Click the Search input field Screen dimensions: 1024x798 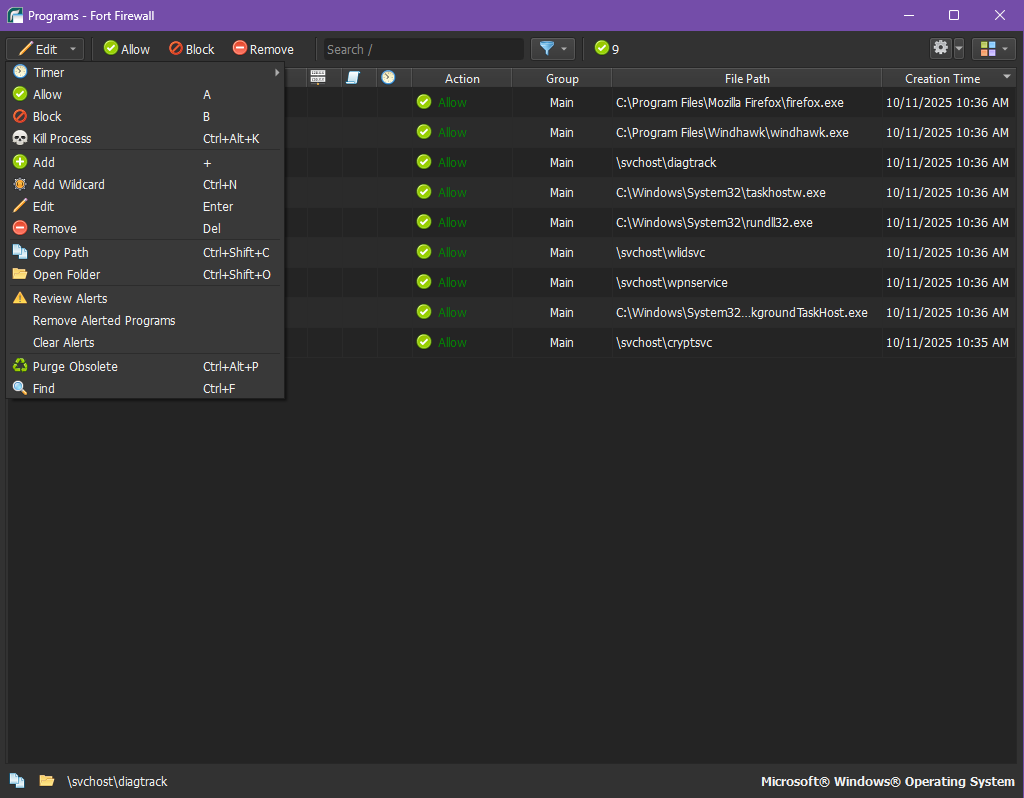(x=423, y=49)
